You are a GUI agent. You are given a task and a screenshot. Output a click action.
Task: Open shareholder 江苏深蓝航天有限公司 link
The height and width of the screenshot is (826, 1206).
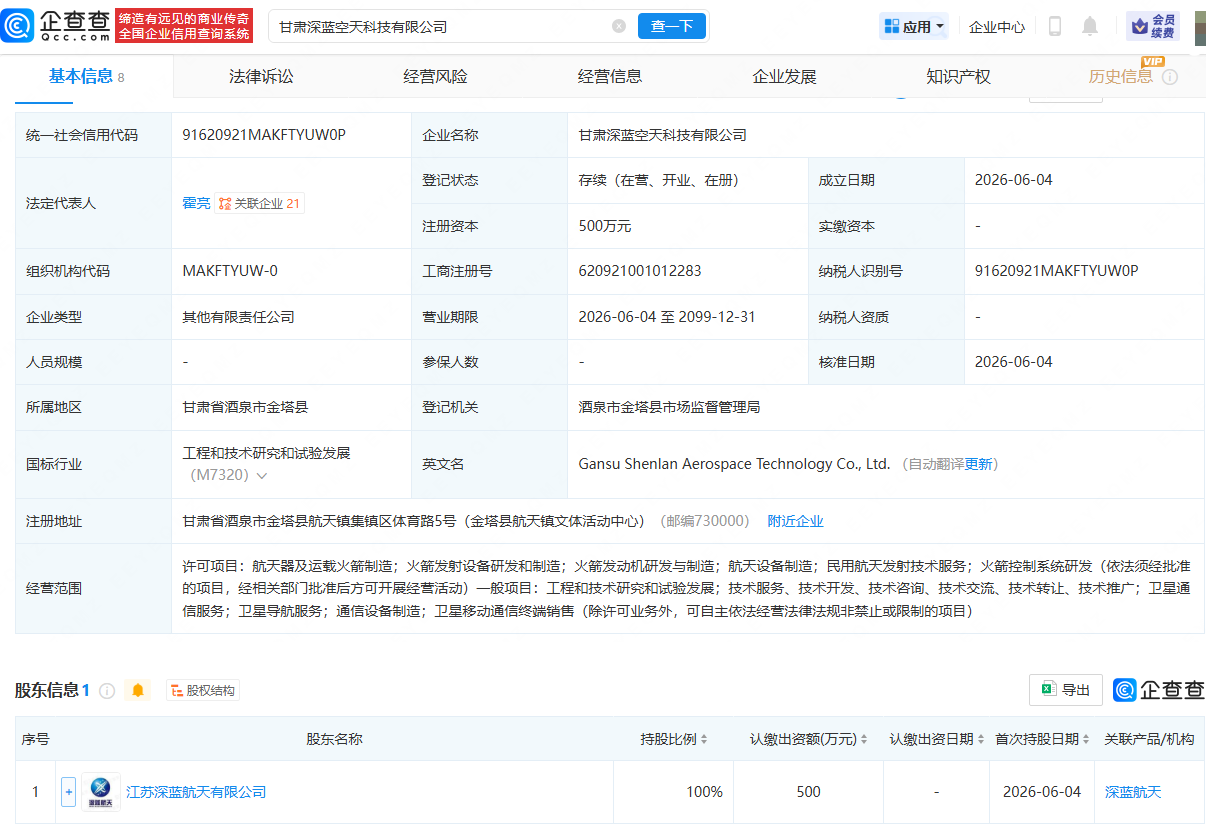(x=196, y=792)
